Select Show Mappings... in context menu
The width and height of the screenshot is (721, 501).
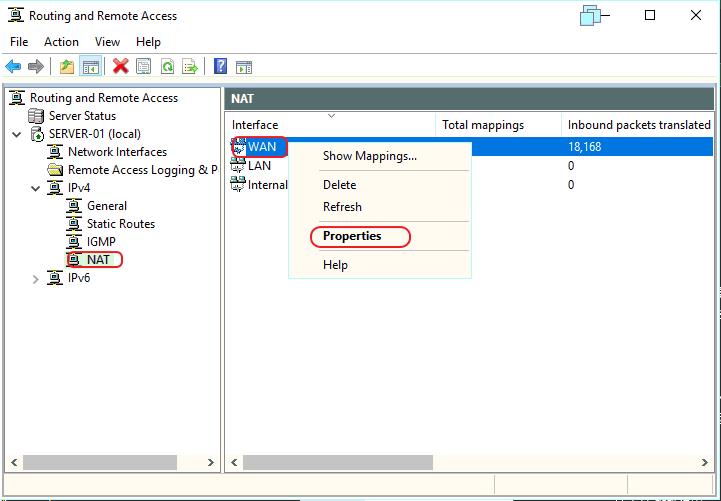tap(370, 156)
